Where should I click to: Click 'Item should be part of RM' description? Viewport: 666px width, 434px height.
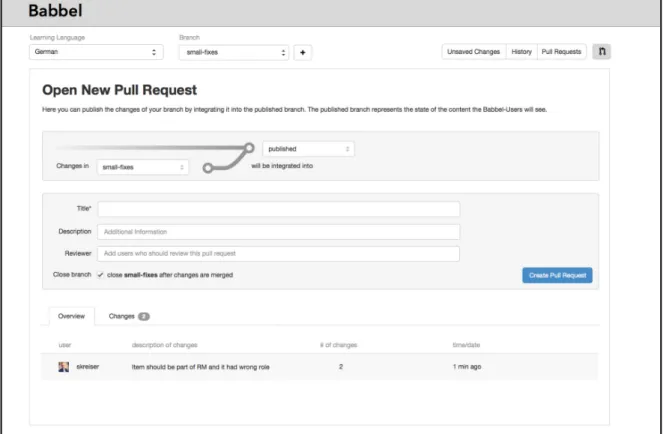(200, 367)
